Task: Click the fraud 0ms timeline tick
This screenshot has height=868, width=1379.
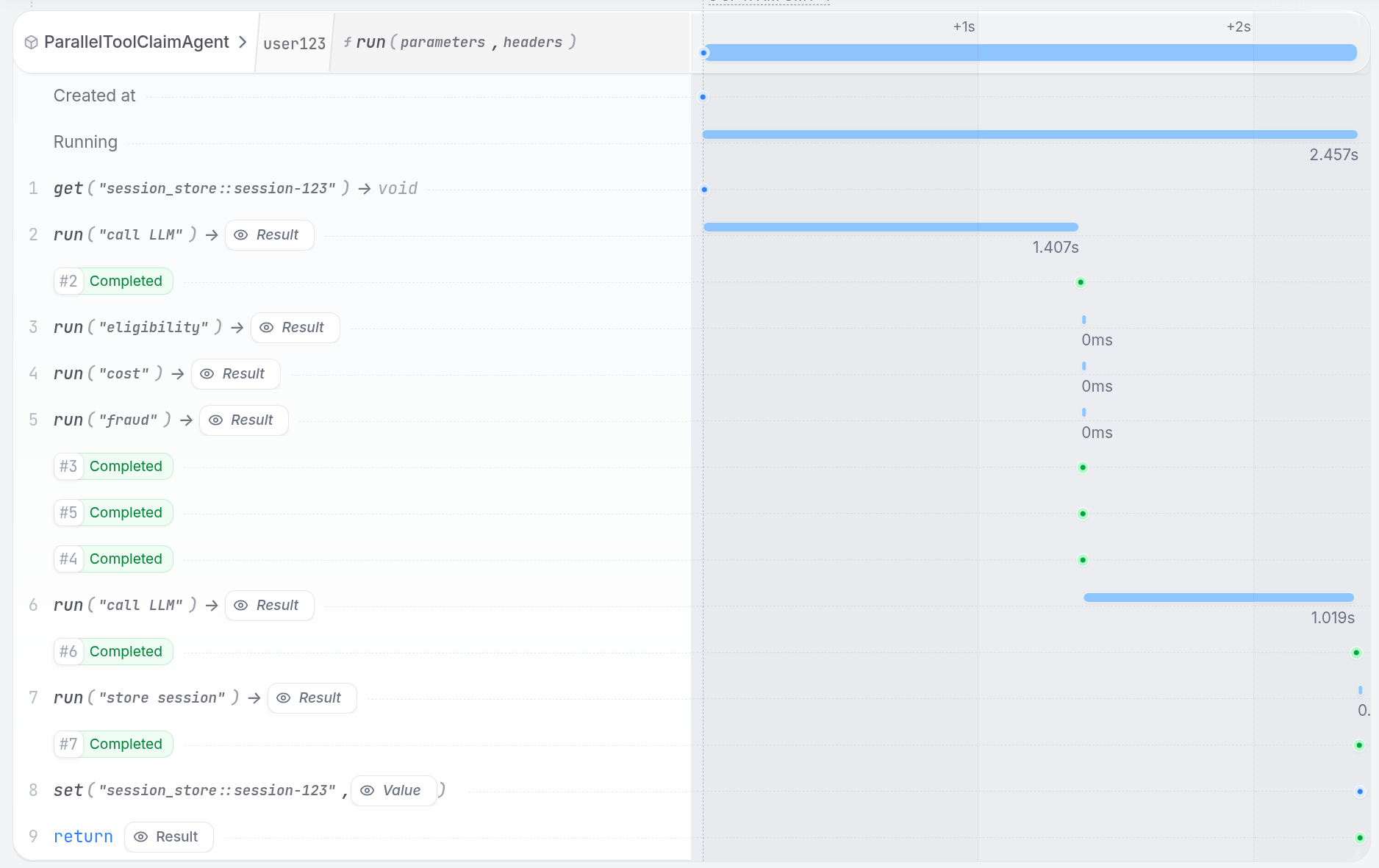Action: (1083, 412)
